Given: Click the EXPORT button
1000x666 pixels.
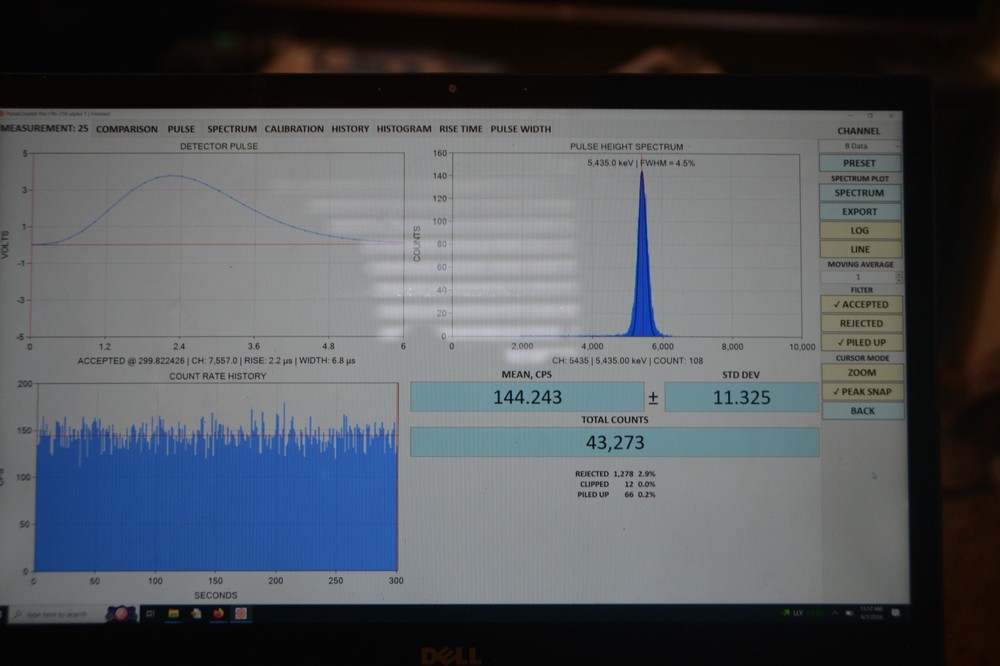Looking at the screenshot, I should (859, 212).
